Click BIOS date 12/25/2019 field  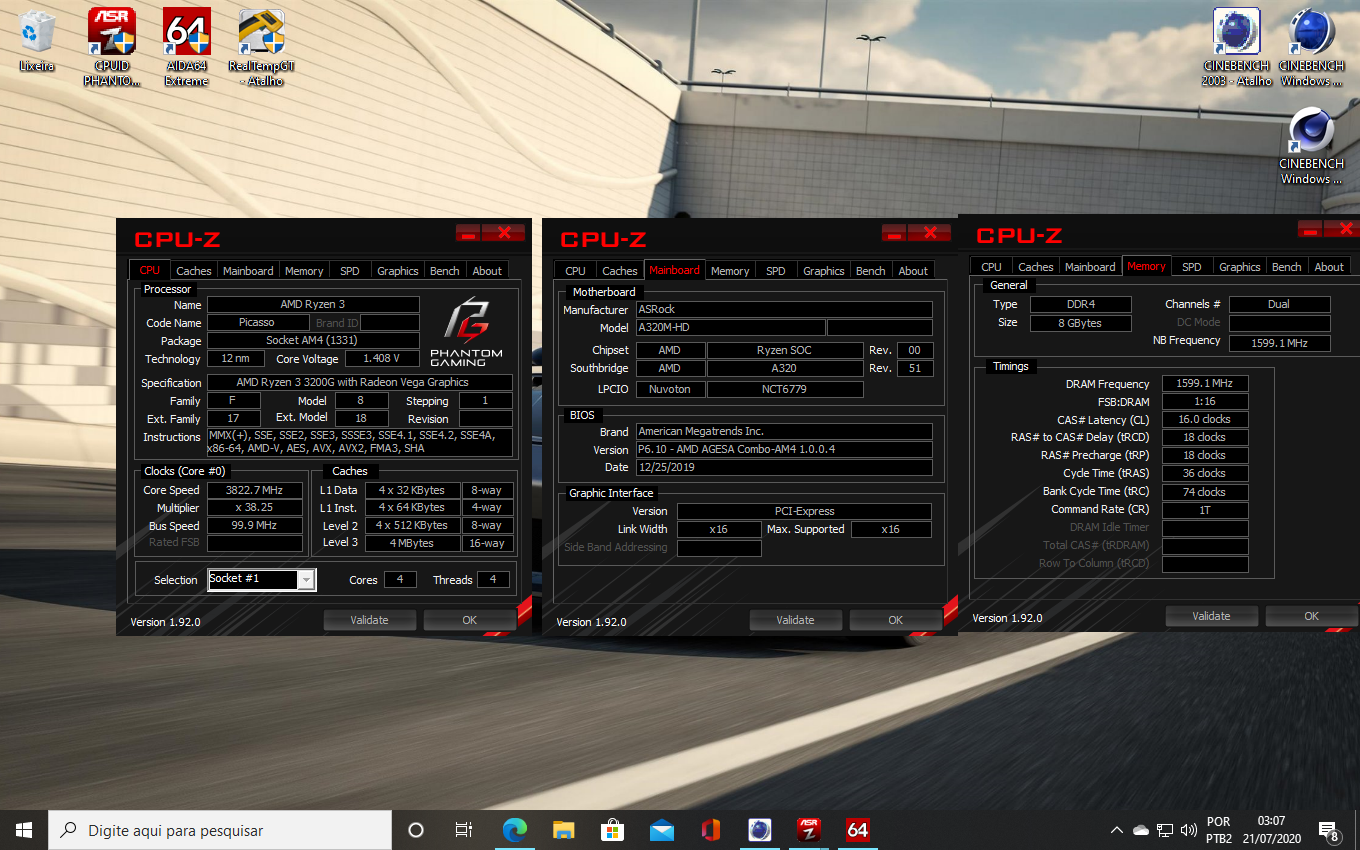pyautogui.click(x=784, y=467)
